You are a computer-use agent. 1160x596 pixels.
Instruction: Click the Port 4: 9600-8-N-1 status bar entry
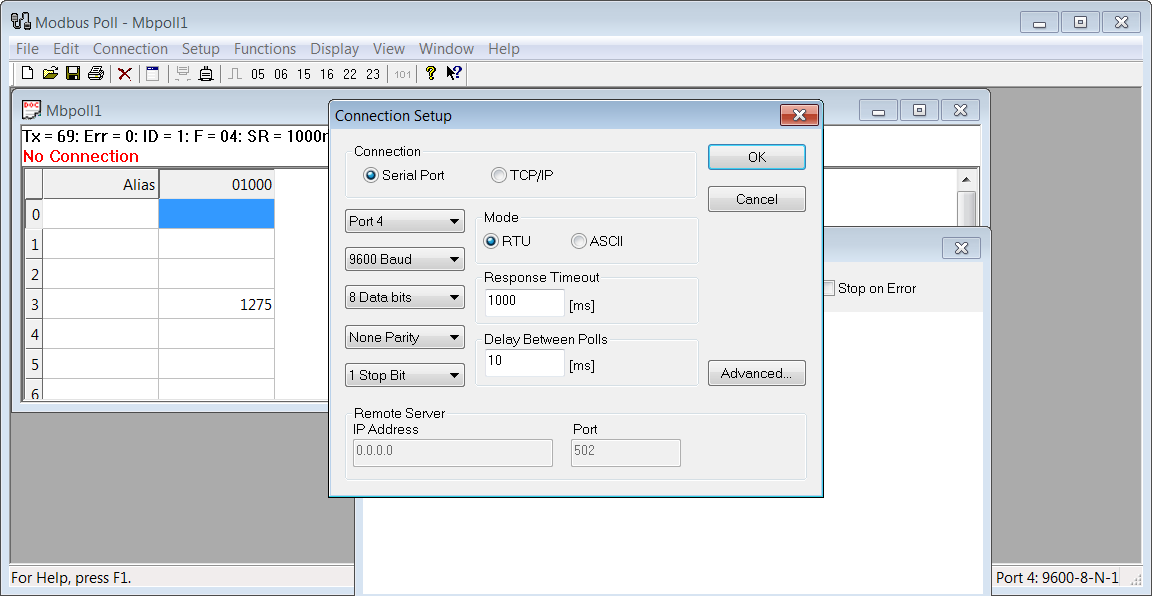pos(1058,578)
